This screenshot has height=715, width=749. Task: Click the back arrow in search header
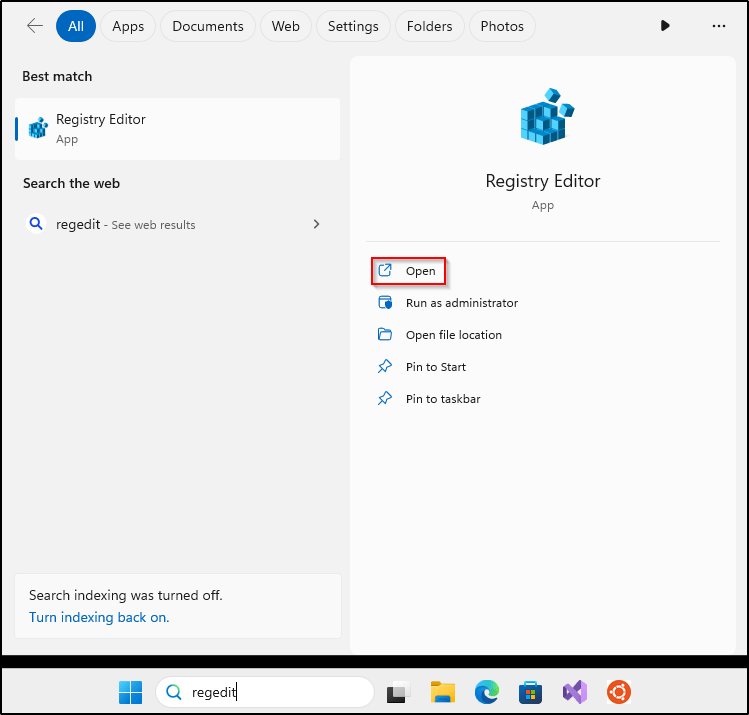pos(35,26)
